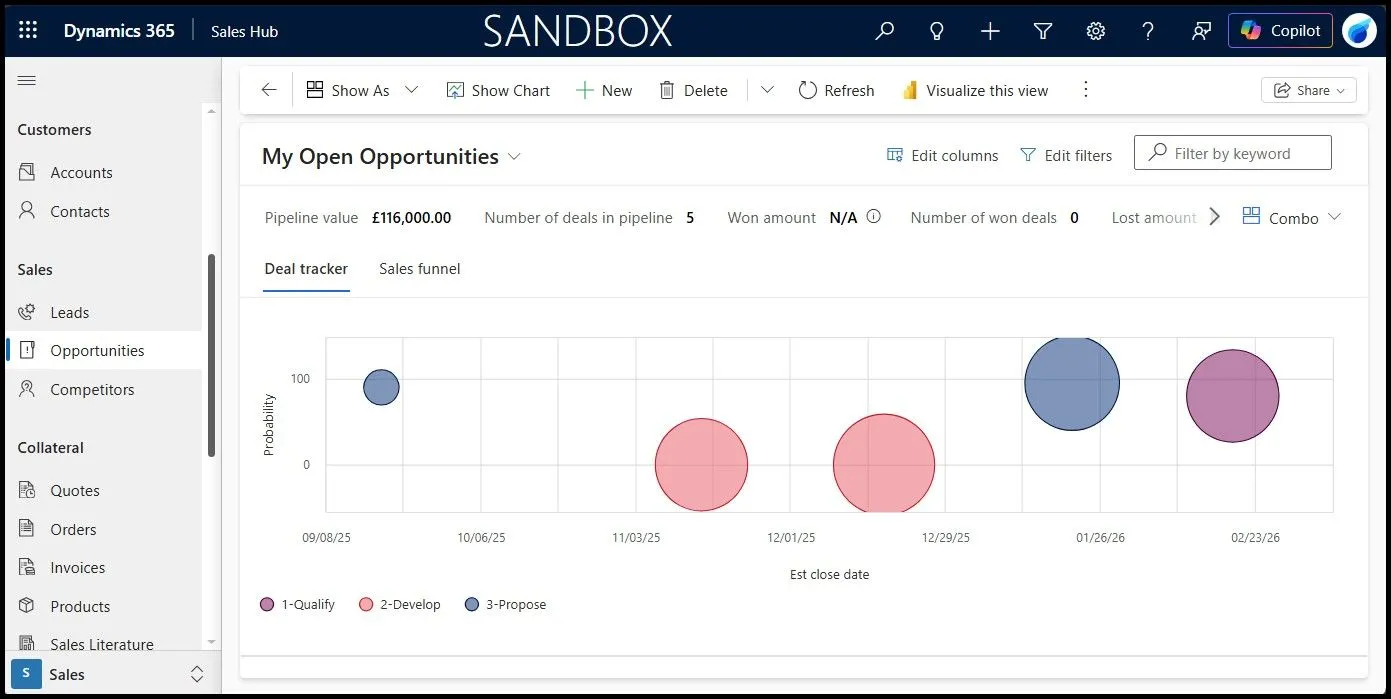Image resolution: width=1391 pixels, height=699 pixels.
Task: Click Edit columns
Action: point(942,155)
